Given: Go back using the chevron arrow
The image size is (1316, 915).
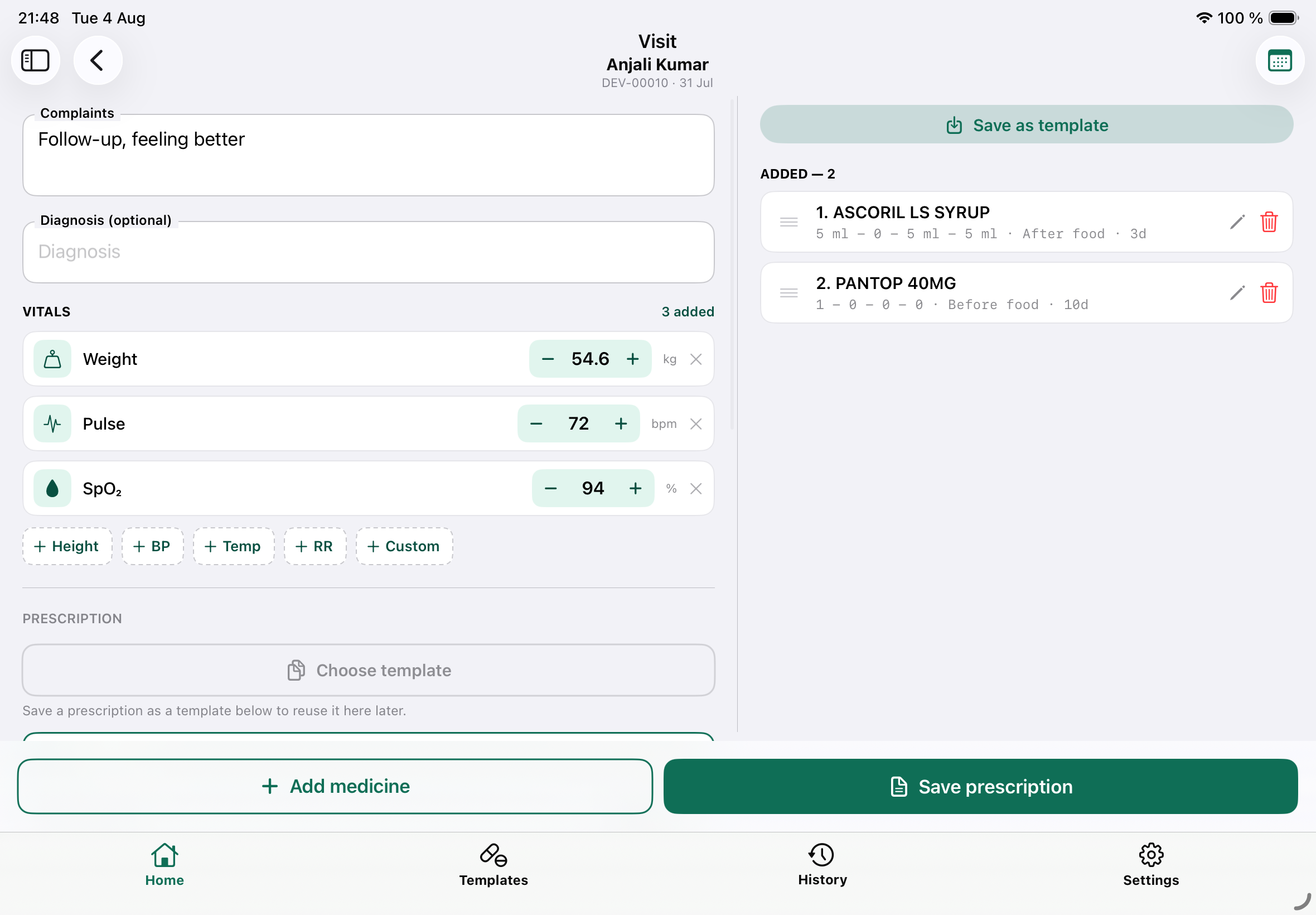Looking at the screenshot, I should (98, 60).
